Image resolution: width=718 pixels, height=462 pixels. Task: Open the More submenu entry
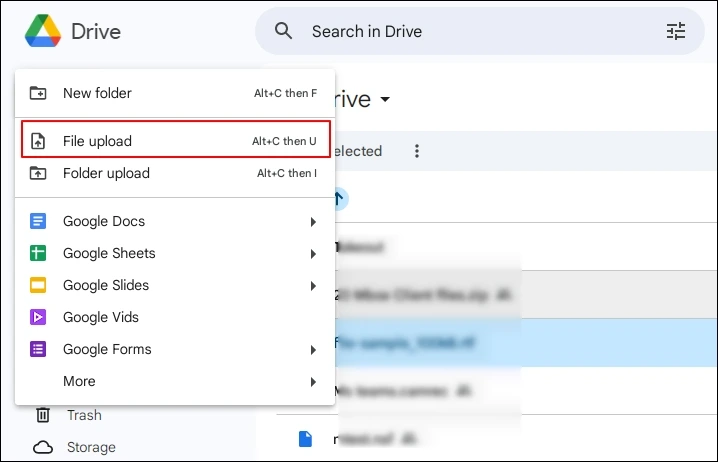click(x=175, y=381)
